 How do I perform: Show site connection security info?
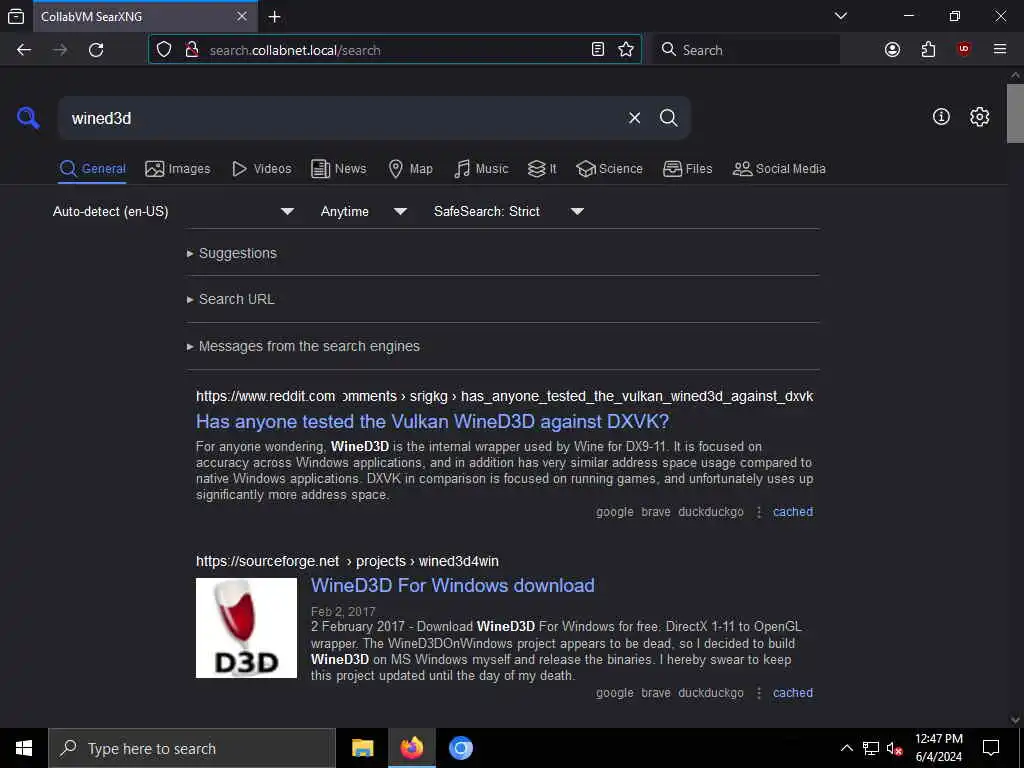(191, 50)
